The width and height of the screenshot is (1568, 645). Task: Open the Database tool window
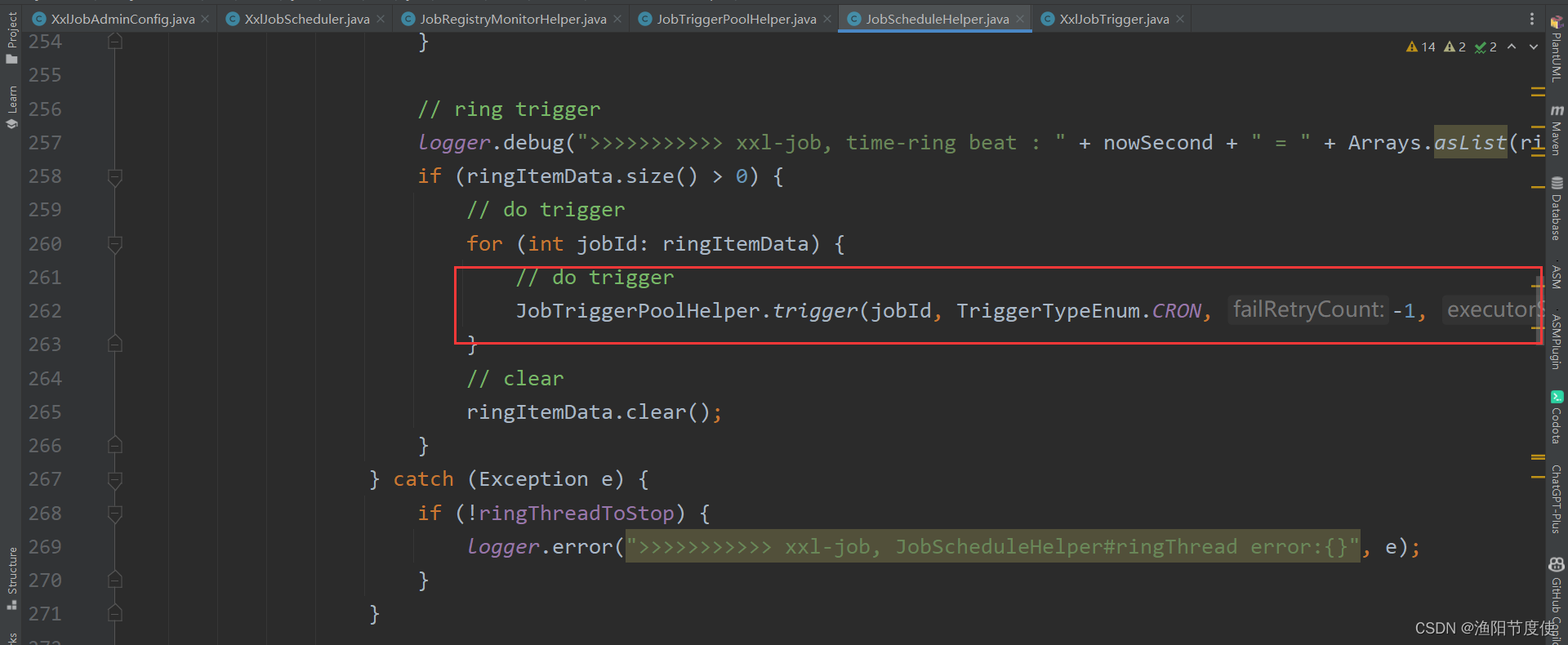click(1557, 208)
